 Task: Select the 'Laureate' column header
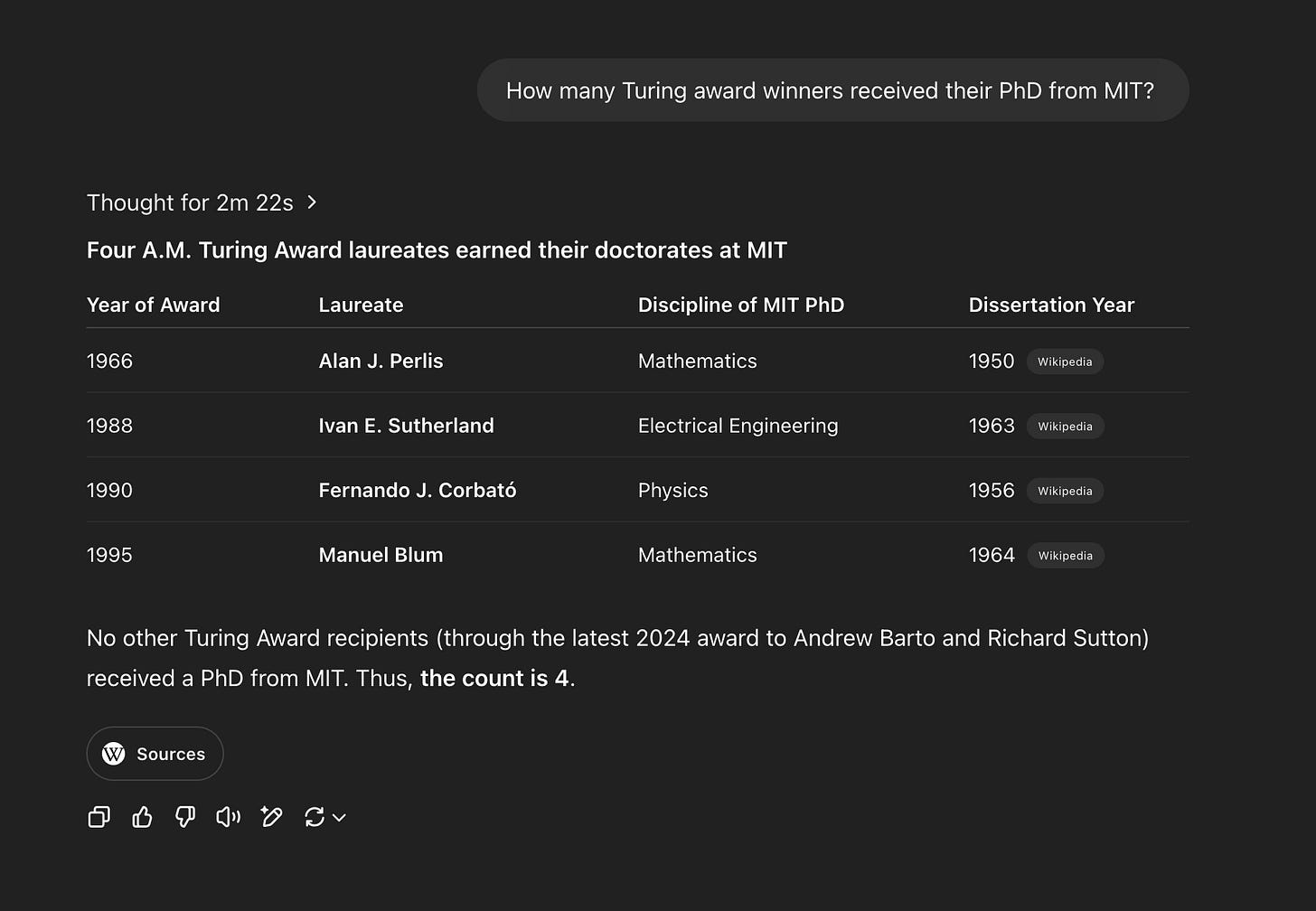tap(361, 305)
